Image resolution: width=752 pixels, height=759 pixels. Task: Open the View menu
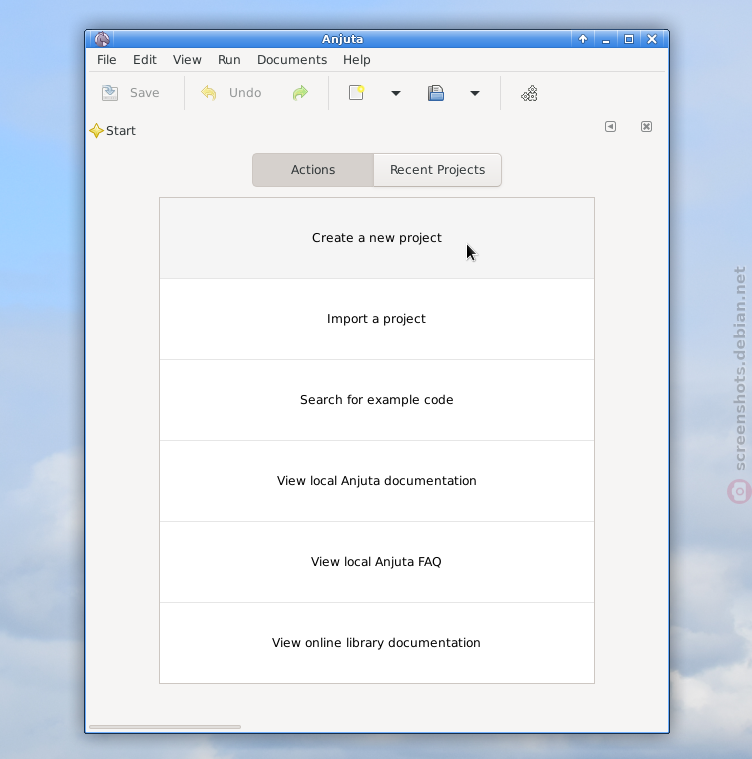click(x=187, y=60)
